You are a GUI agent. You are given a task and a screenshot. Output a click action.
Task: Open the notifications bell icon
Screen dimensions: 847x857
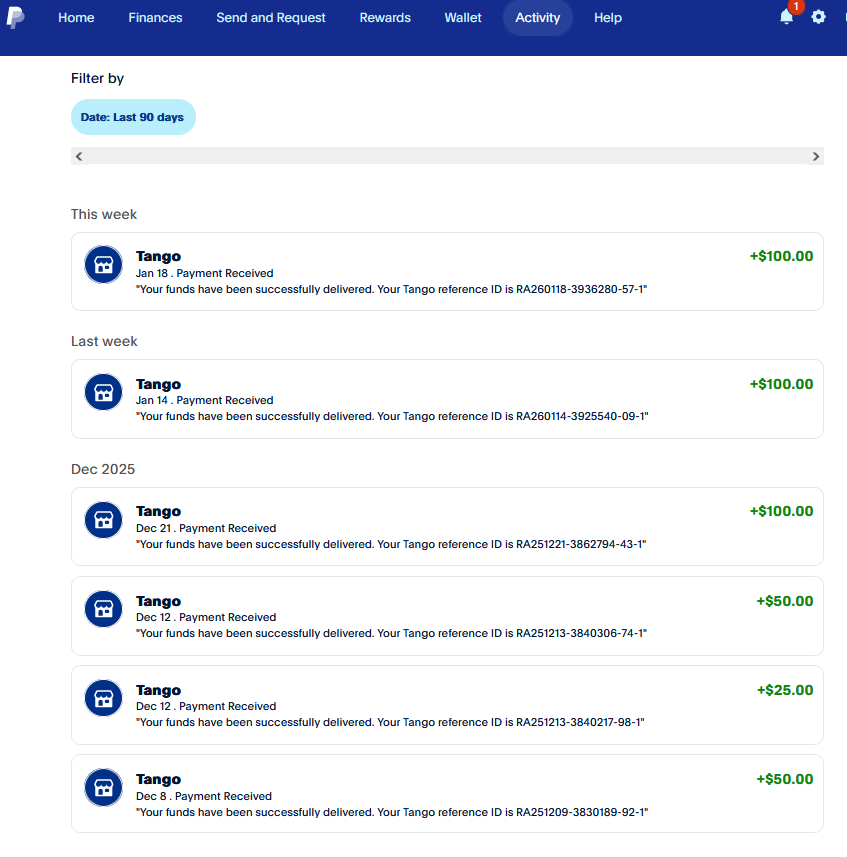(786, 18)
